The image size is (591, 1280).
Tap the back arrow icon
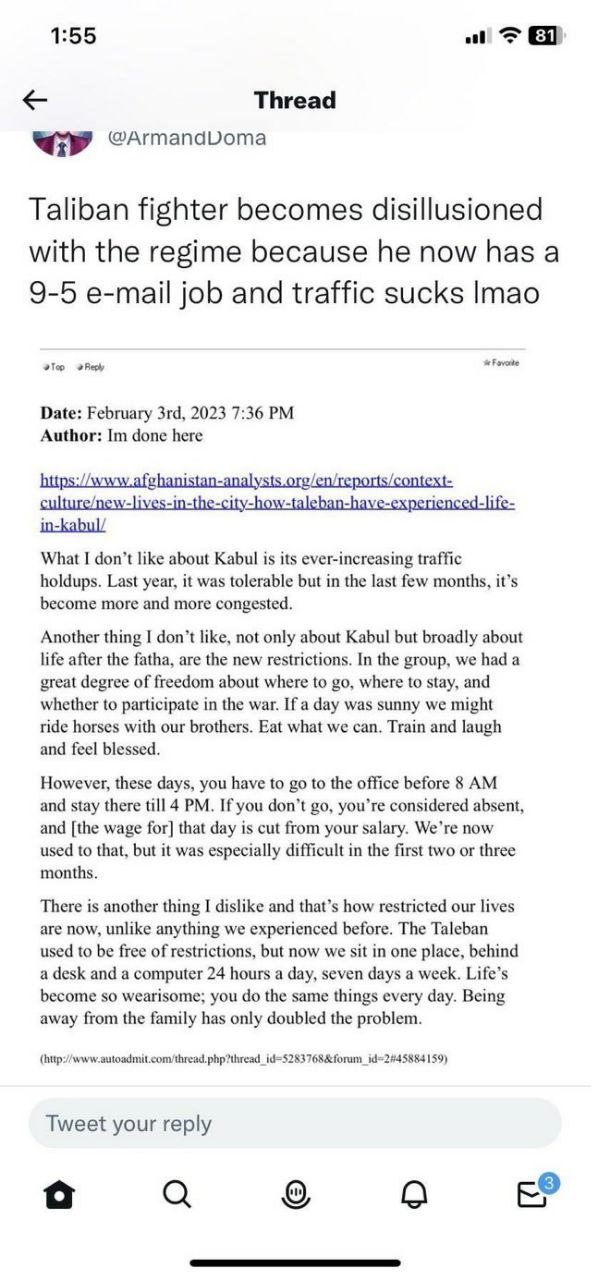[36, 100]
